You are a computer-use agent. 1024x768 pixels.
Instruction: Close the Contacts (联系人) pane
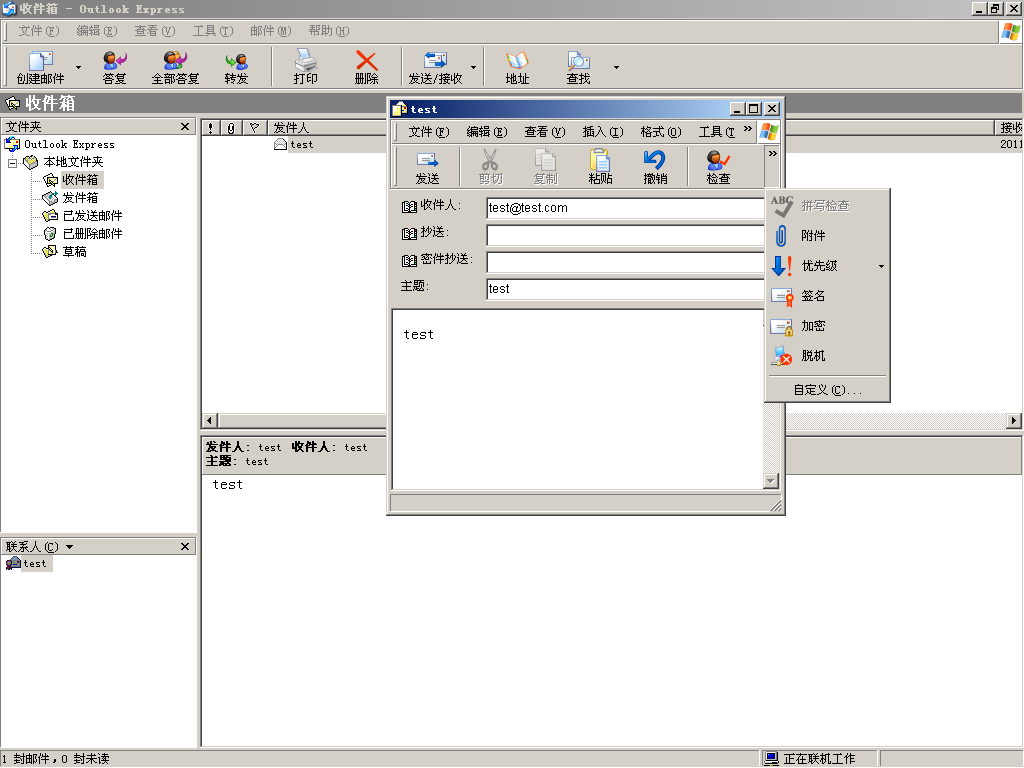pos(185,547)
